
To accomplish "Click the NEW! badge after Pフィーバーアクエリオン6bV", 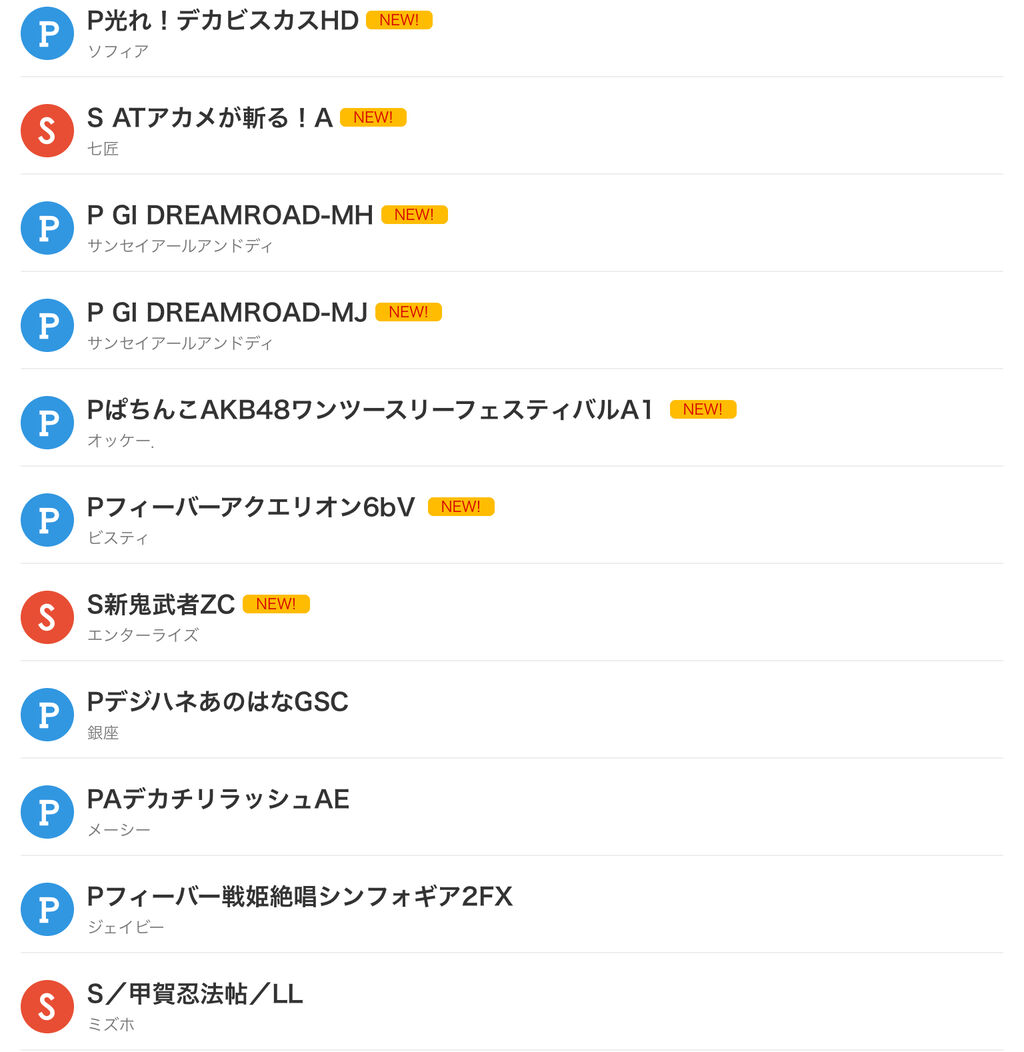I will click(461, 507).
